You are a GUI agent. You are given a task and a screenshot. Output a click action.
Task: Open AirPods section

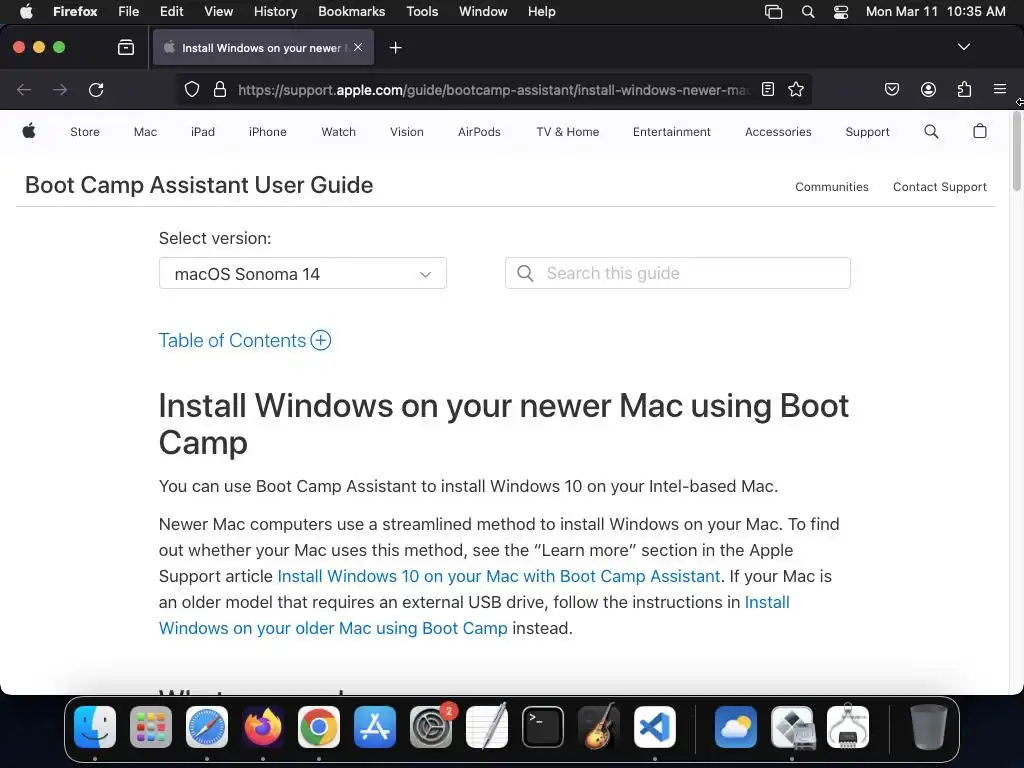(479, 132)
